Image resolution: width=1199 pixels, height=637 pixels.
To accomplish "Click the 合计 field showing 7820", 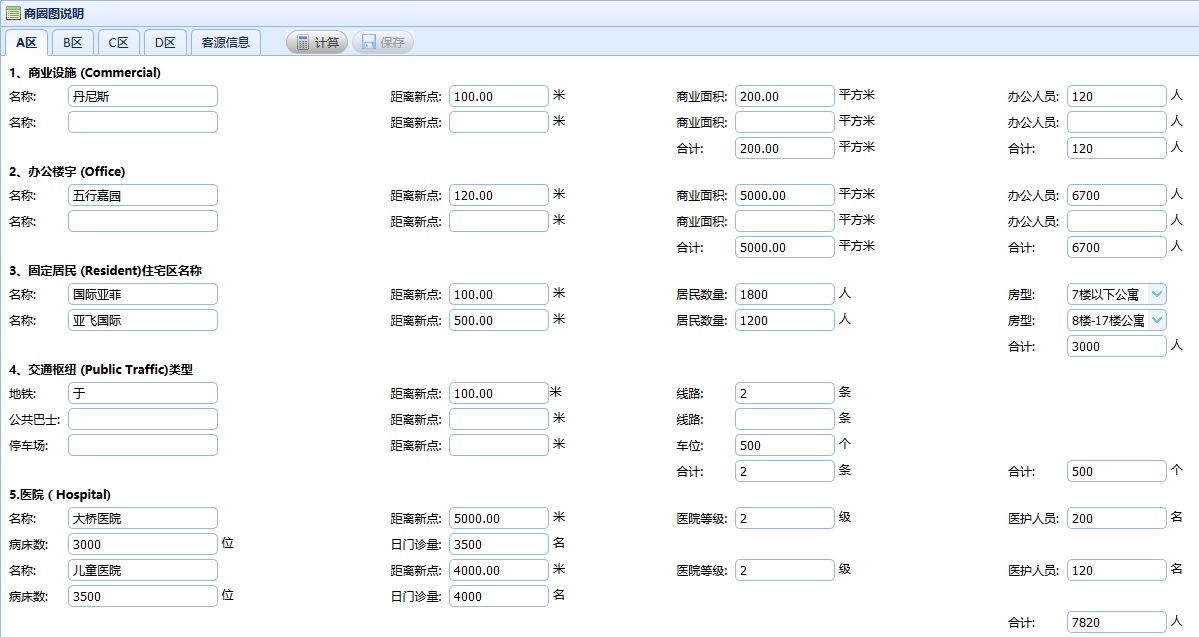I will [1116, 622].
